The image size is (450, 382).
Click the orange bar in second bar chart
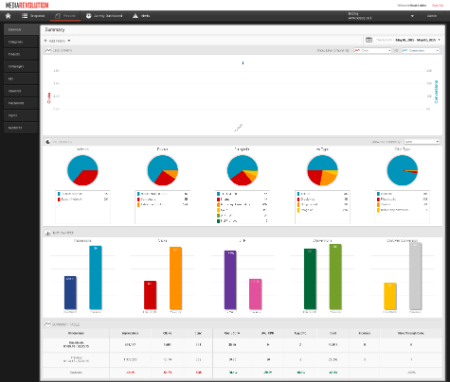[175, 278]
